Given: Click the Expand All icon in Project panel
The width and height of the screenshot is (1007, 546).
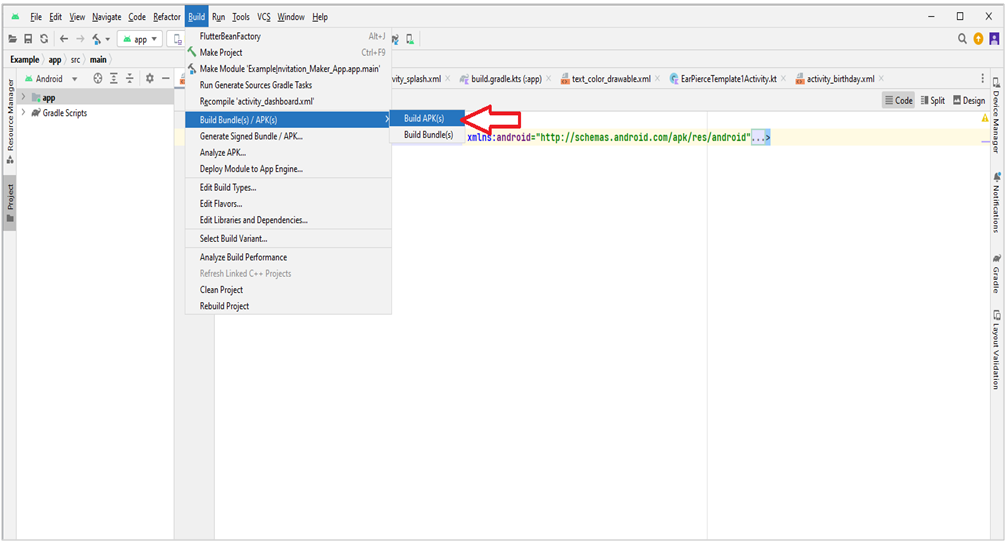Looking at the screenshot, I should tap(114, 78).
